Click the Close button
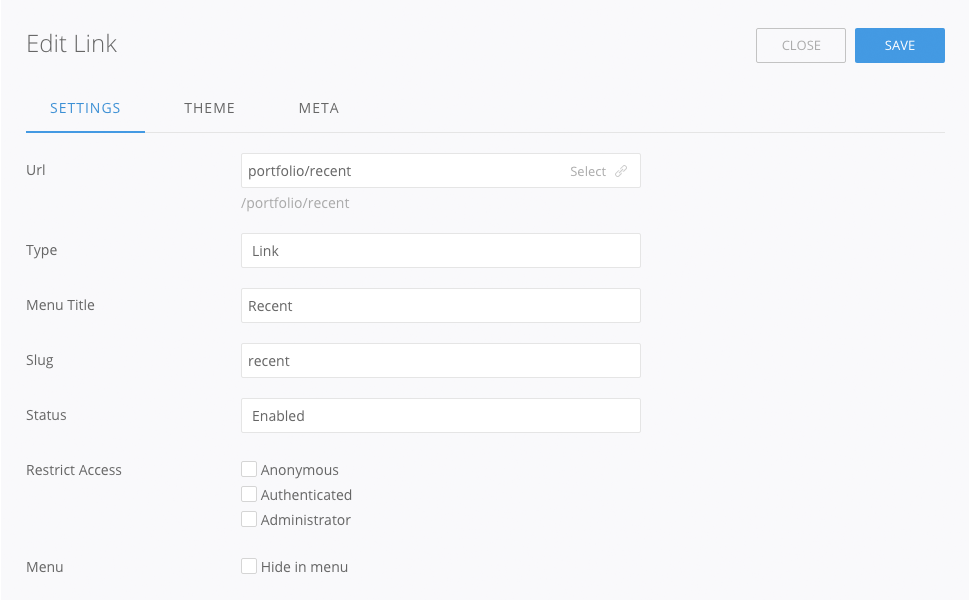 click(x=800, y=45)
